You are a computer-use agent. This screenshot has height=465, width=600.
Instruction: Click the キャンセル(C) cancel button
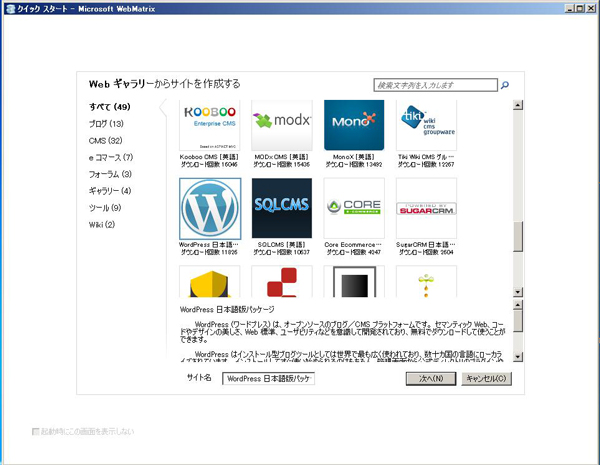point(486,379)
